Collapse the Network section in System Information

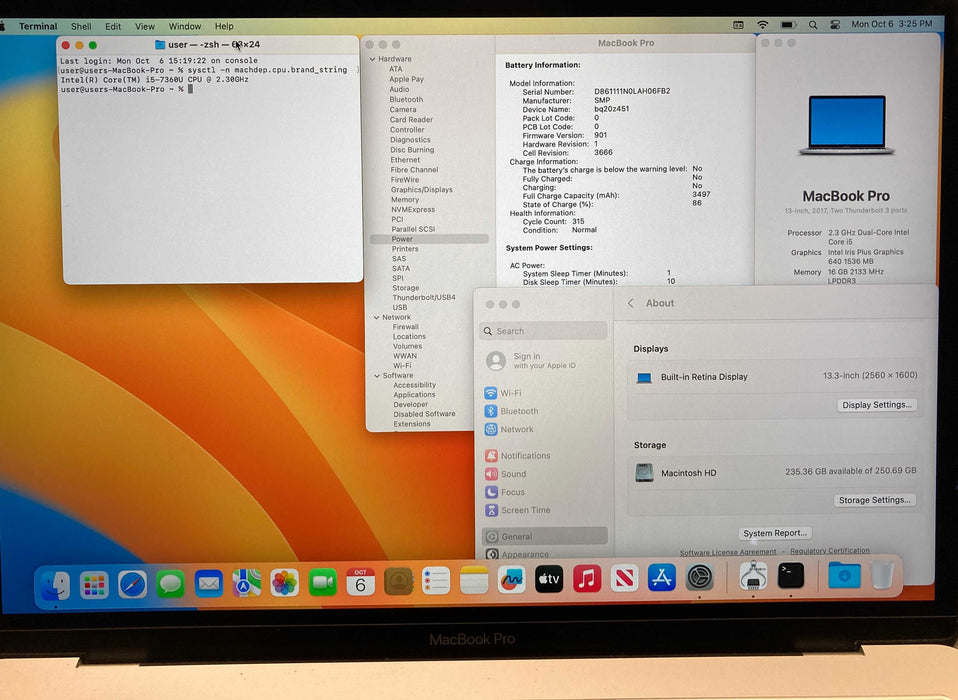click(x=376, y=318)
